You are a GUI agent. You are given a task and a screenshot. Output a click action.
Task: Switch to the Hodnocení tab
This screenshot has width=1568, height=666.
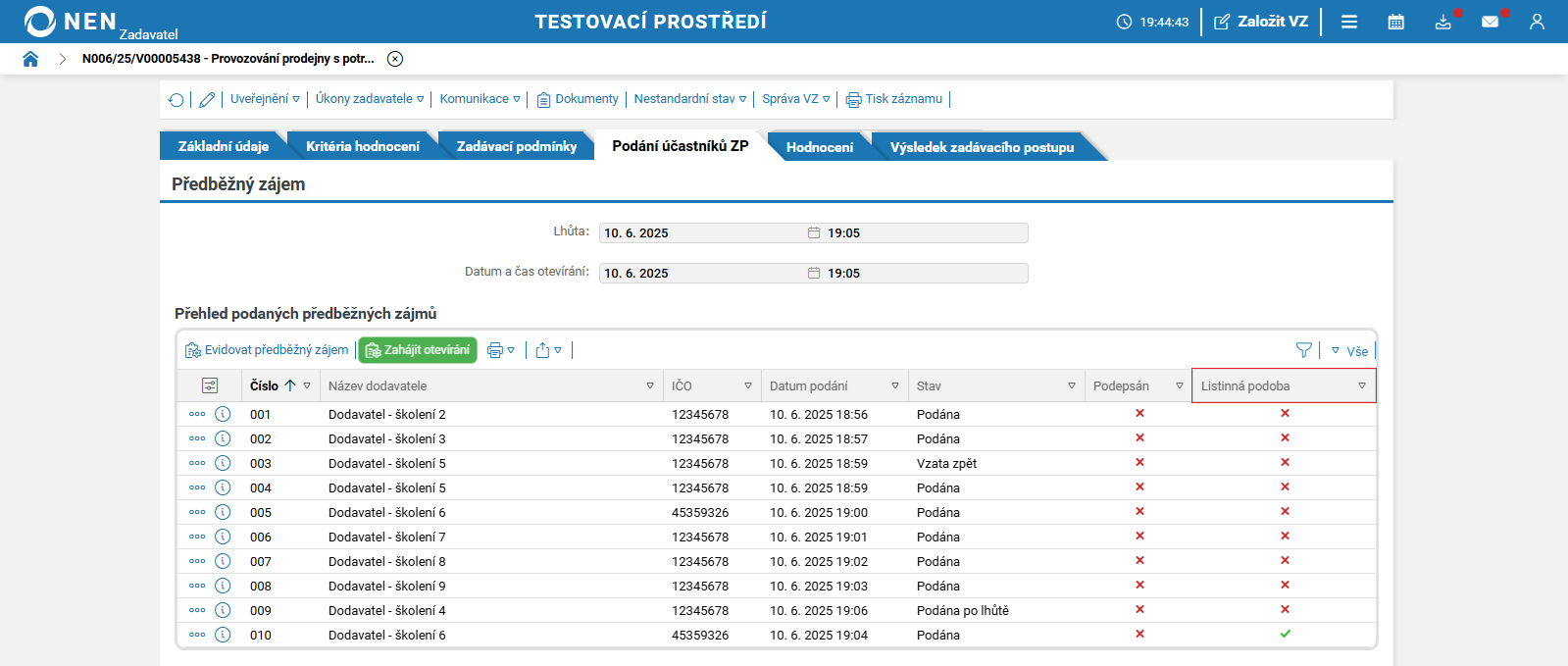[819, 147]
